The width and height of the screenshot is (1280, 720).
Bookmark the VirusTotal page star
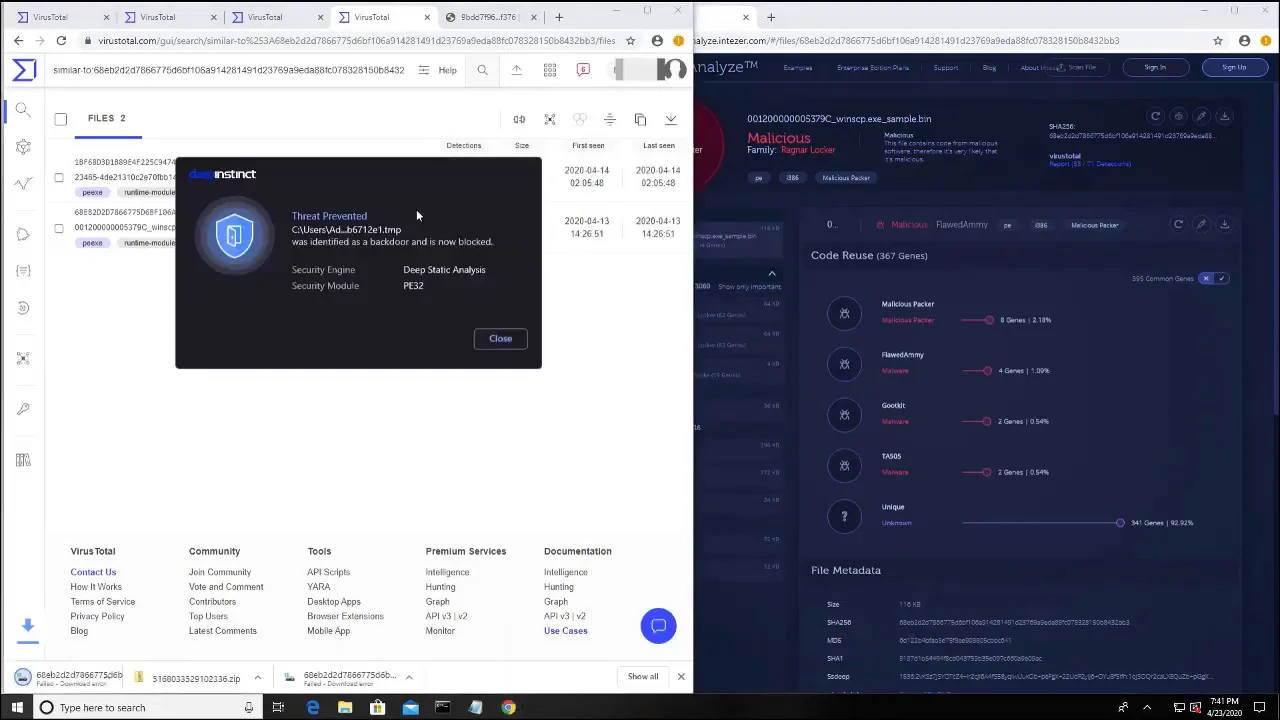click(x=630, y=41)
